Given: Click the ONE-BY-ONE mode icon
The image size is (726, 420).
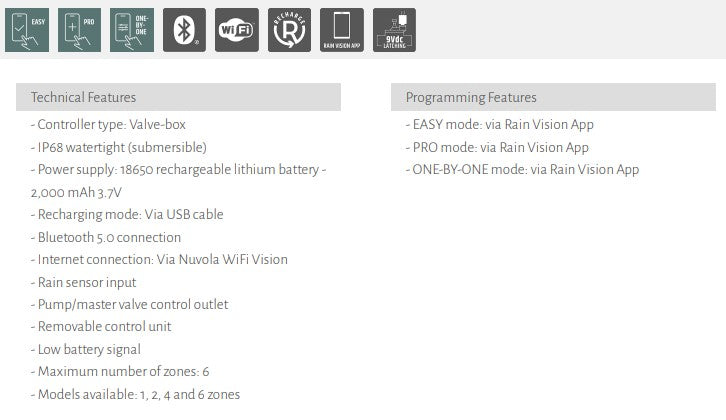Looking at the screenshot, I should 132,30.
